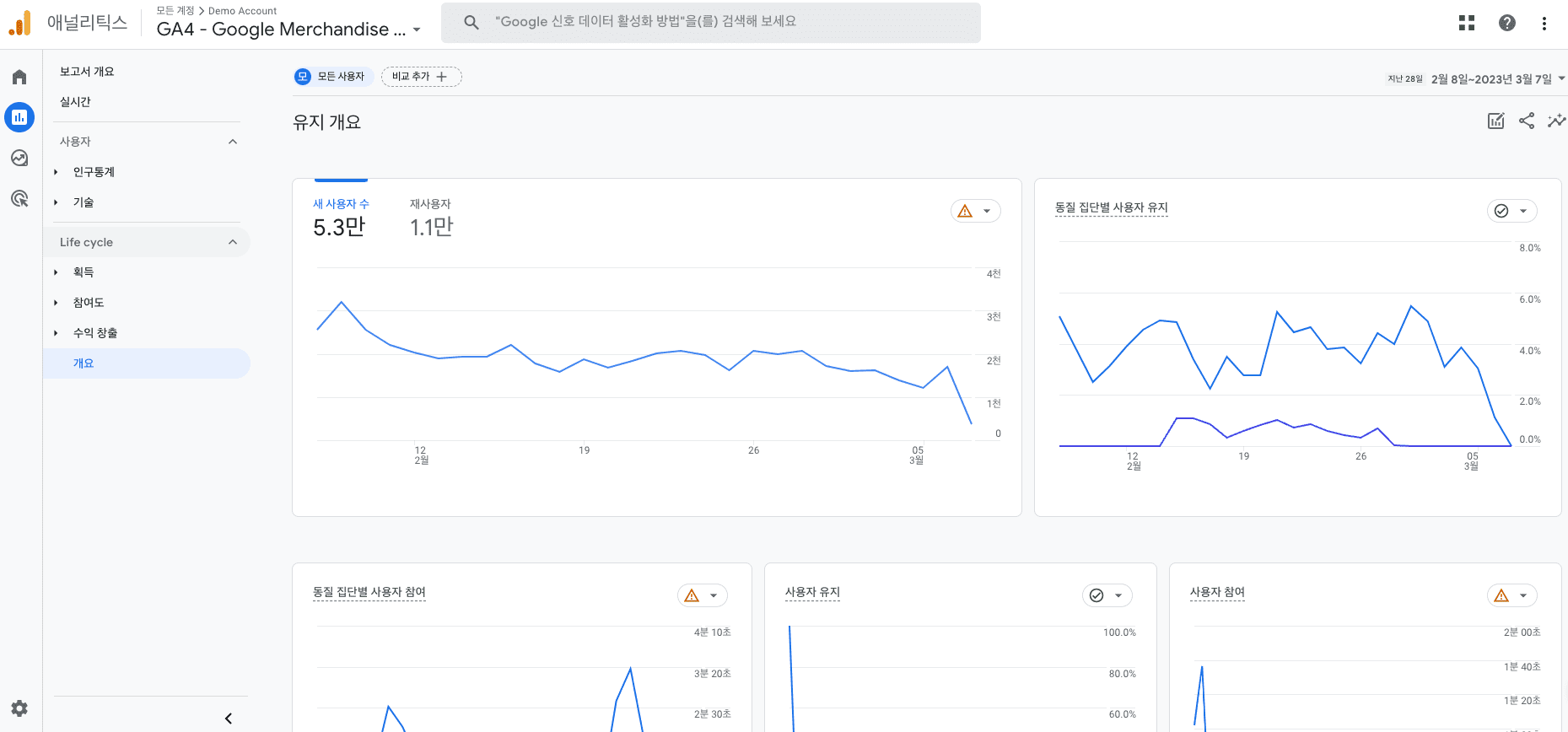Image resolution: width=1568 pixels, height=732 pixels.
Task: Click the 동질 집단별 사용자 참여 card title
Action: [369, 592]
